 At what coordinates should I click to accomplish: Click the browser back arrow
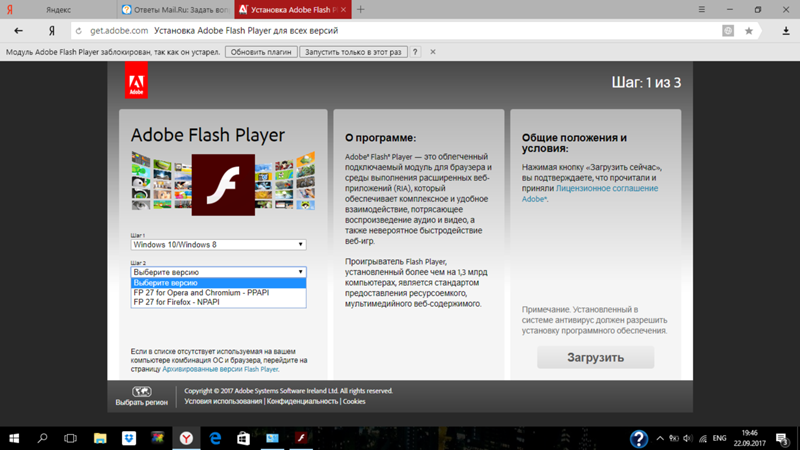click(x=18, y=31)
